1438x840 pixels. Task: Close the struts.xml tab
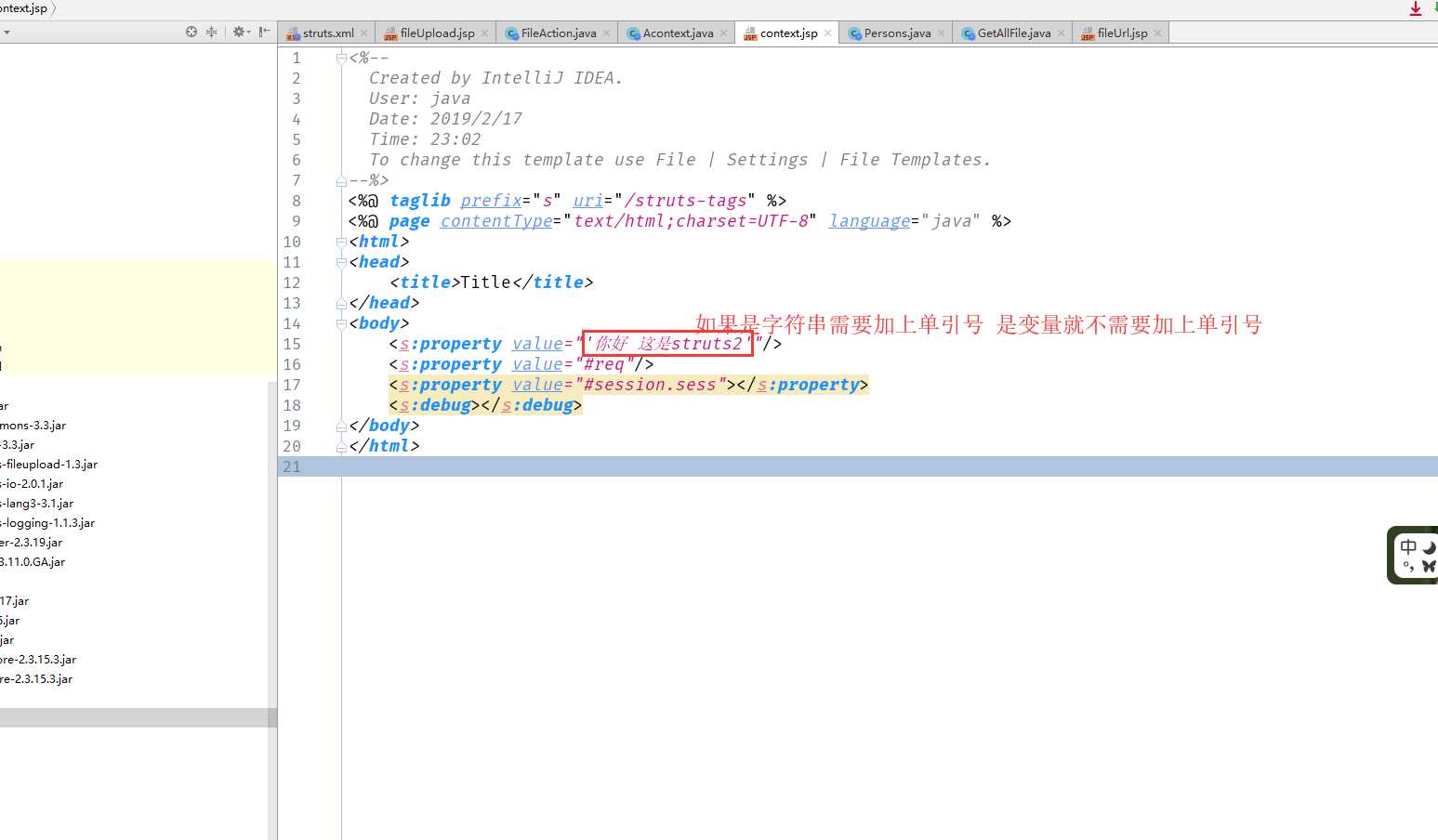(364, 33)
